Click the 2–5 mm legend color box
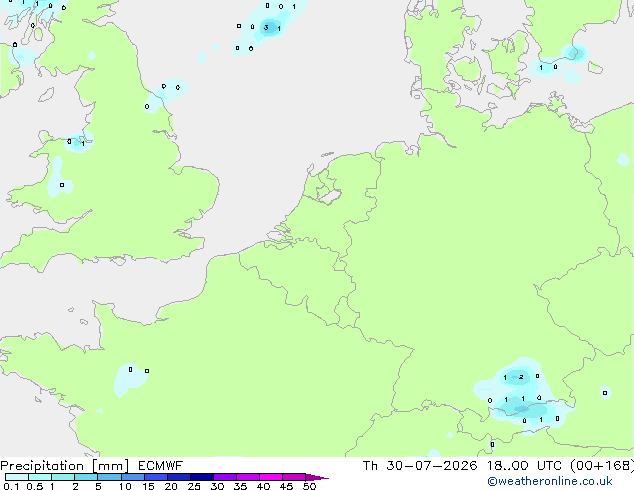This screenshot has height=490, width=634. 86,477
